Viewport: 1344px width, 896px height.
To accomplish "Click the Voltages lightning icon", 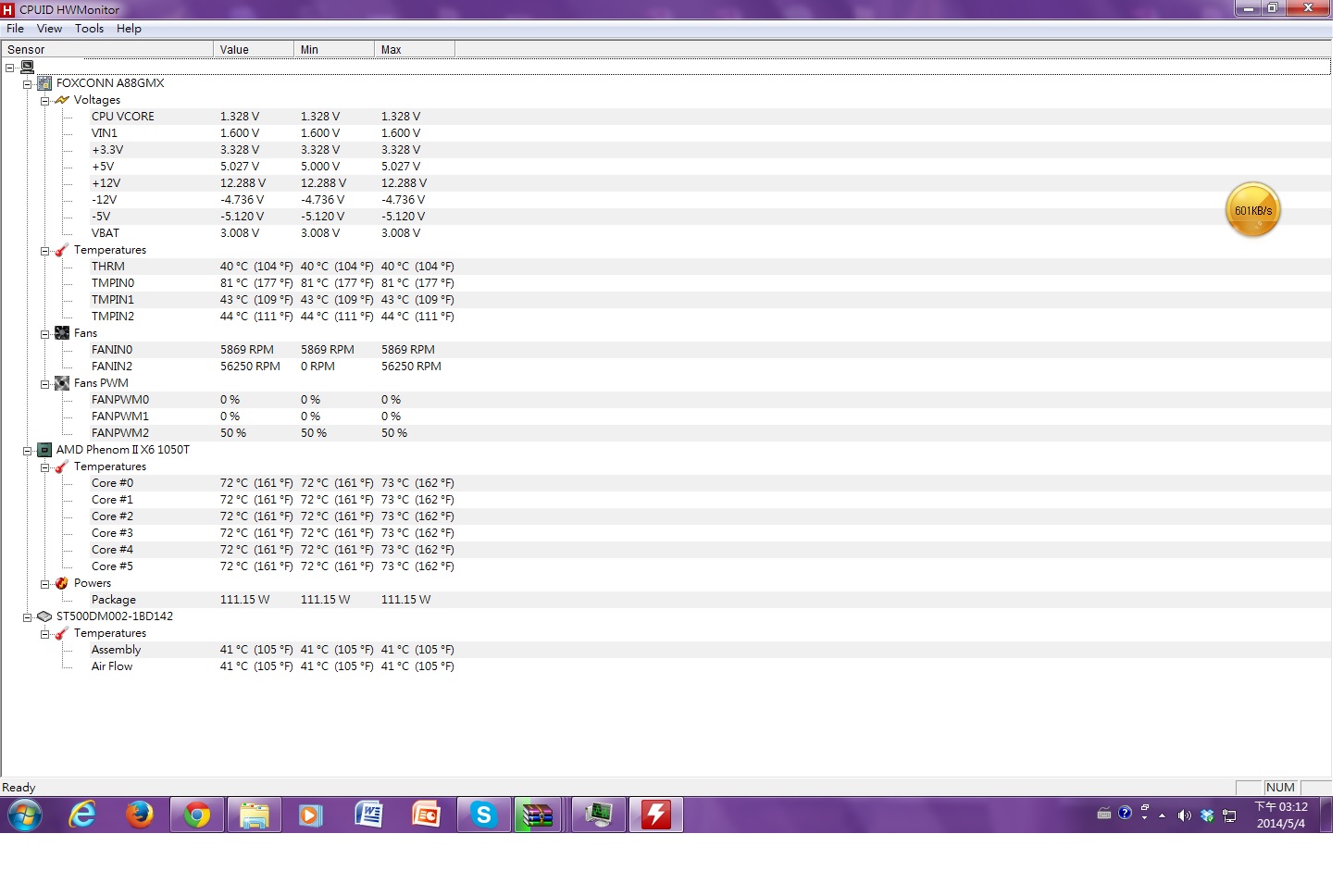I will 62,100.
